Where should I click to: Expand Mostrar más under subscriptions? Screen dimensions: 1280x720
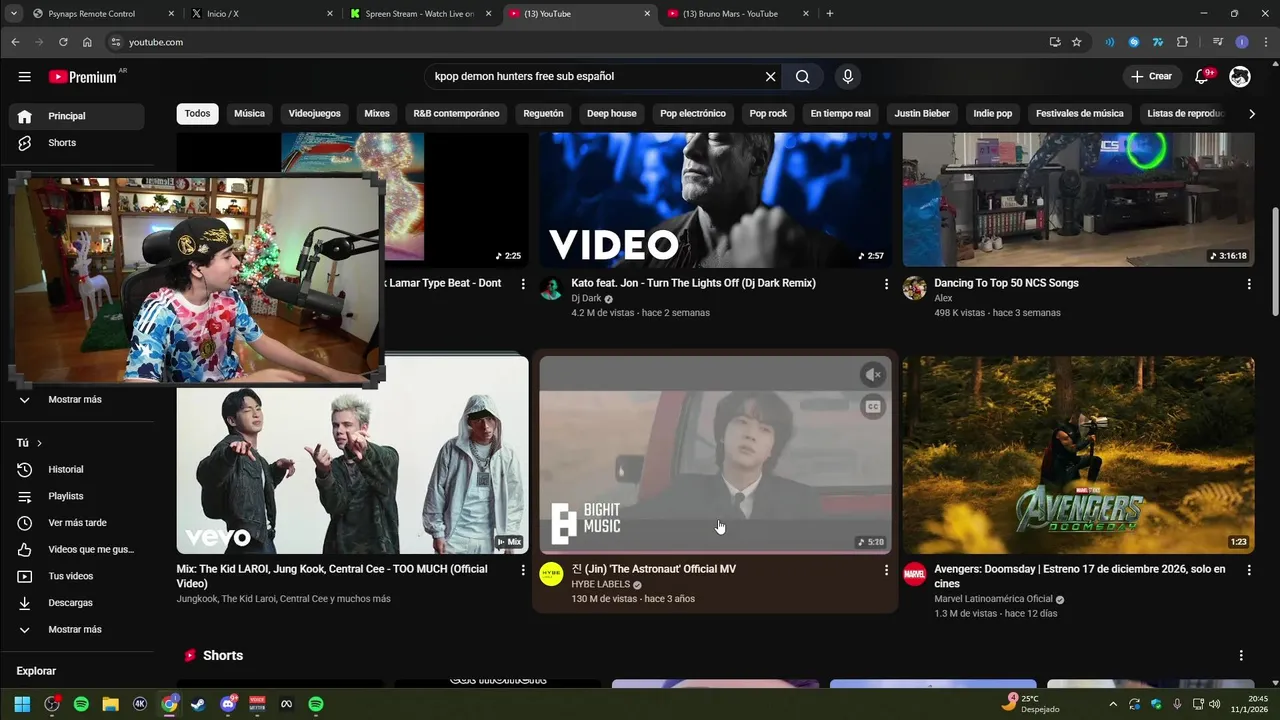[x=77, y=400]
